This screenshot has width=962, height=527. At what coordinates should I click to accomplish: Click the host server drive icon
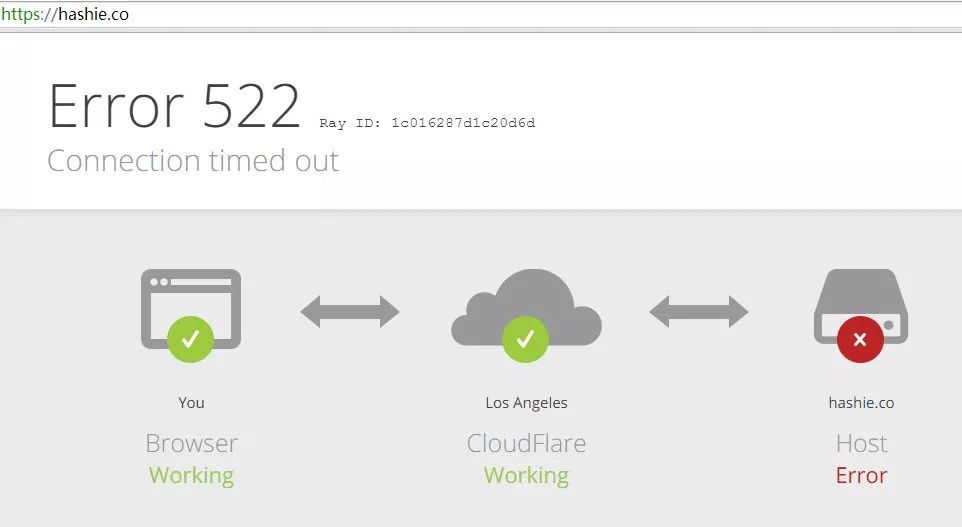[x=861, y=306]
